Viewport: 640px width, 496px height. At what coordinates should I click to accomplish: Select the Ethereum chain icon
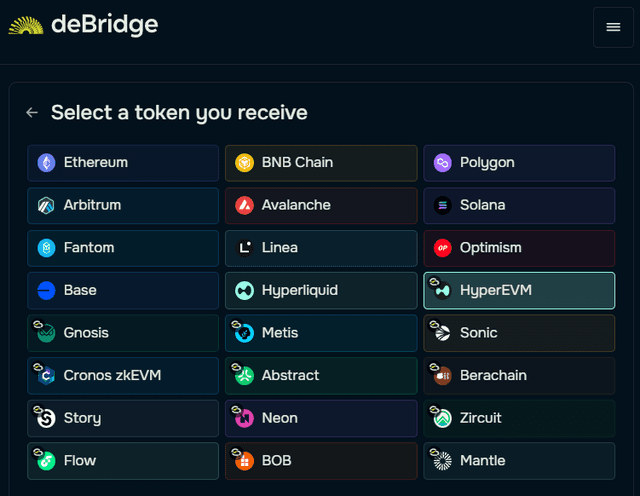point(47,162)
